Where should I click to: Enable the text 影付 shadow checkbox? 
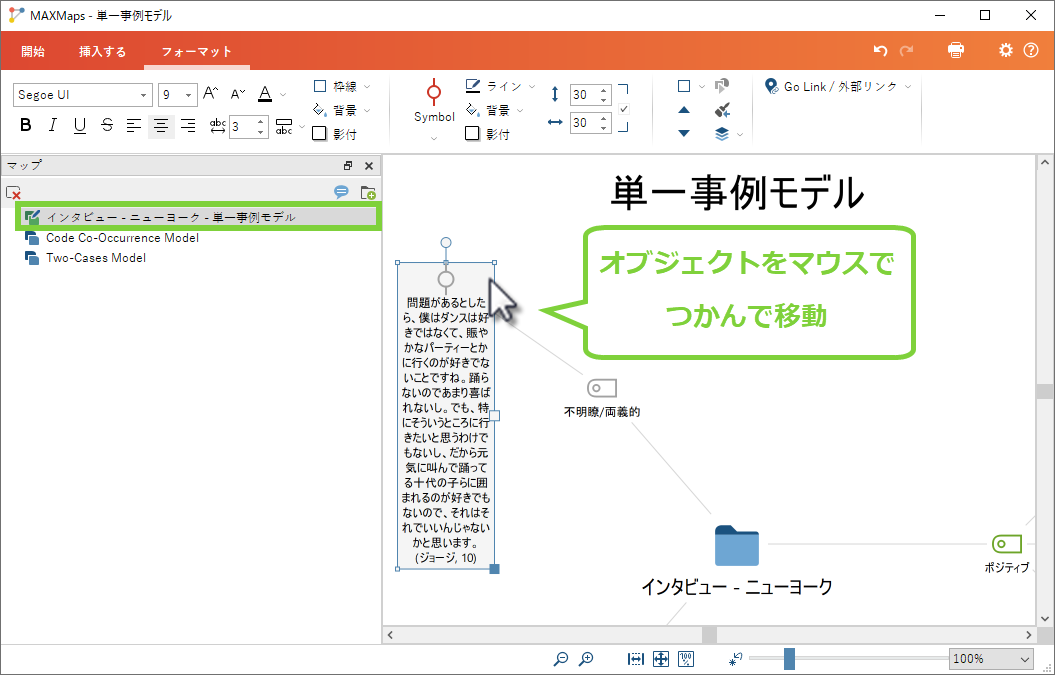tap(320, 133)
